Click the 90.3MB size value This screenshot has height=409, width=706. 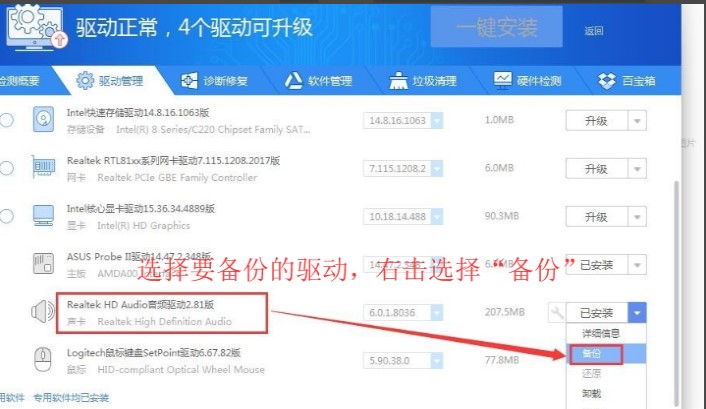coord(502,216)
